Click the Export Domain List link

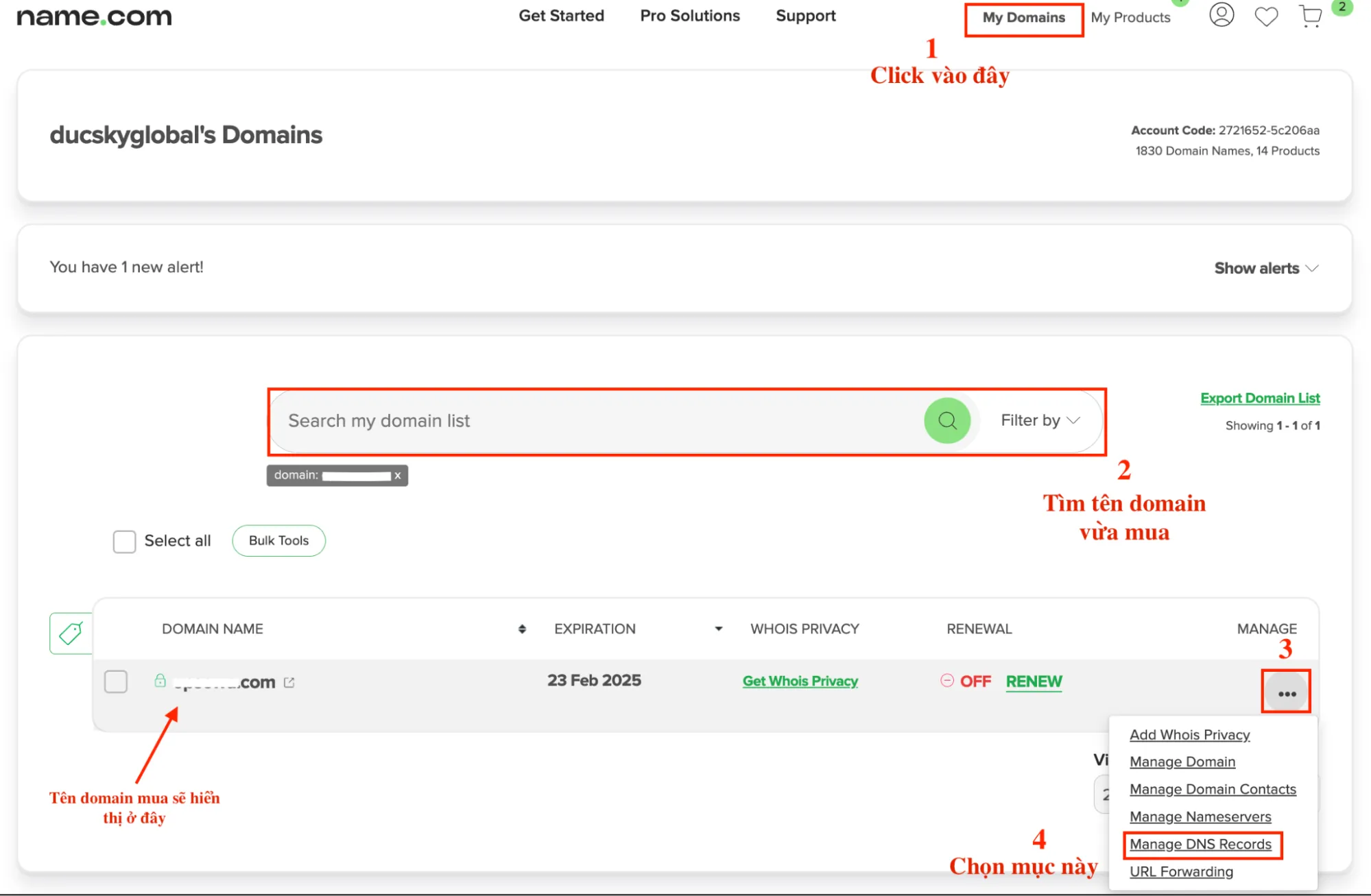tap(1259, 398)
